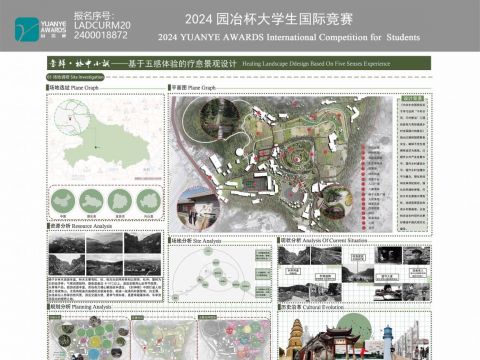The image size is (480, 360).
Task: Open the bottom-left Current Situation house photo
Action: [294, 292]
